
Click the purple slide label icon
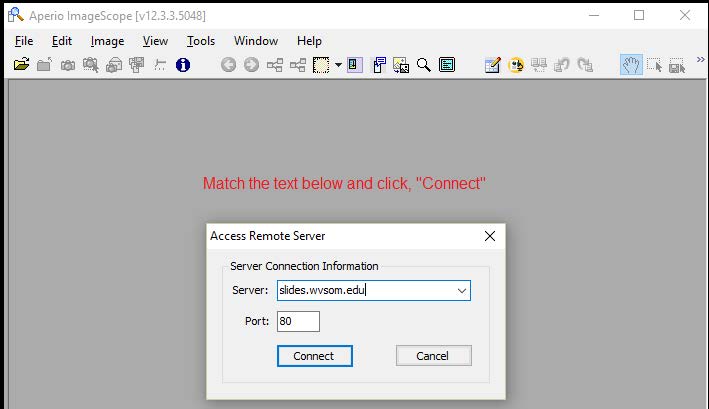[355, 65]
